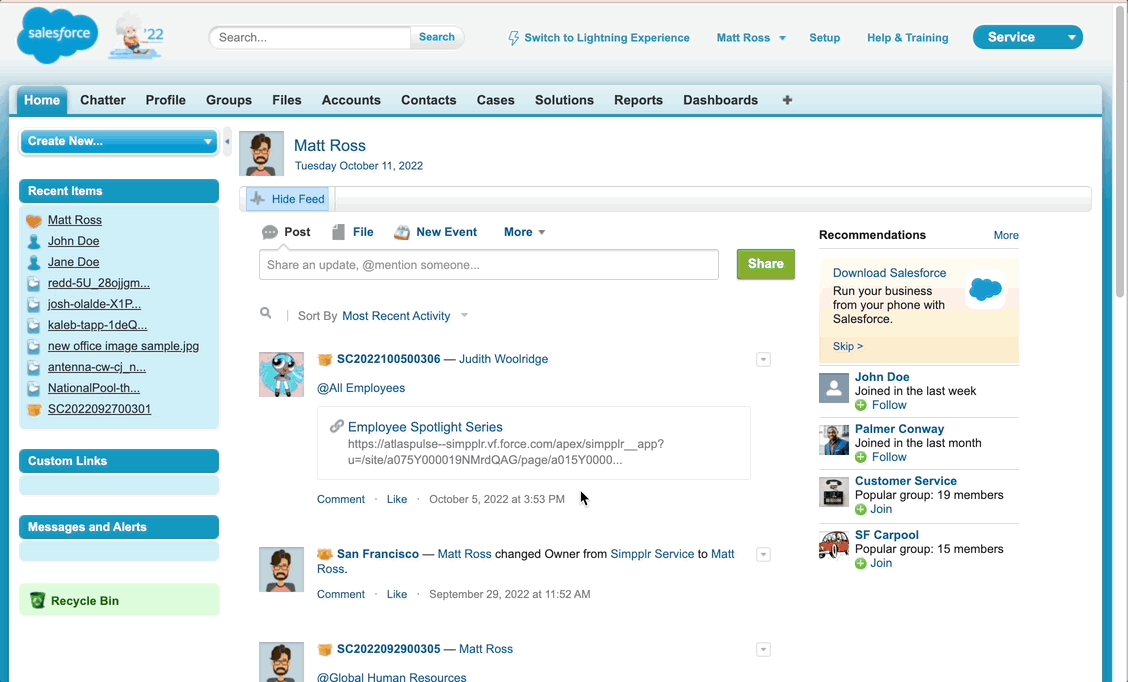Screen dimensions: 1128x682
Task: Open Matt Ross profile photo at page top
Action: click(261, 153)
